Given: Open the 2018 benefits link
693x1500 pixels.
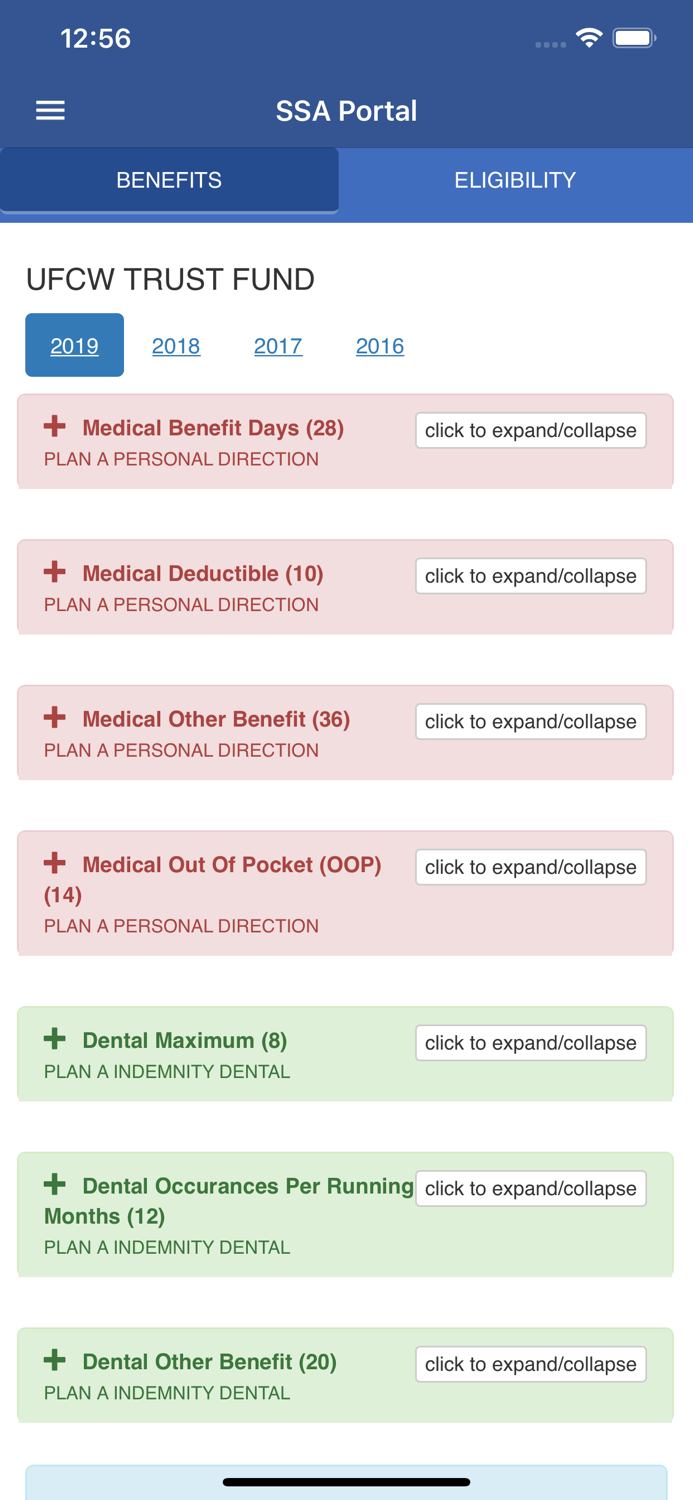Looking at the screenshot, I should [x=176, y=345].
